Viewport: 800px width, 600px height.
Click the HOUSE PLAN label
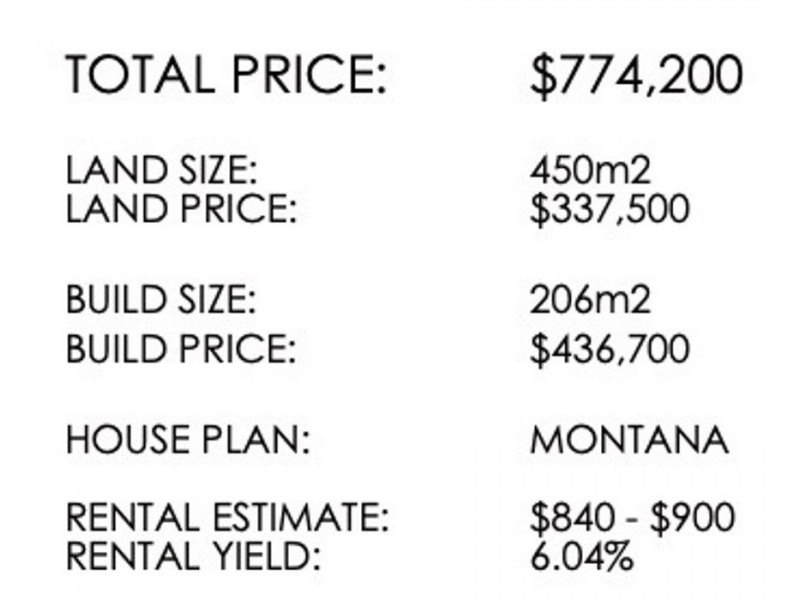188,439
